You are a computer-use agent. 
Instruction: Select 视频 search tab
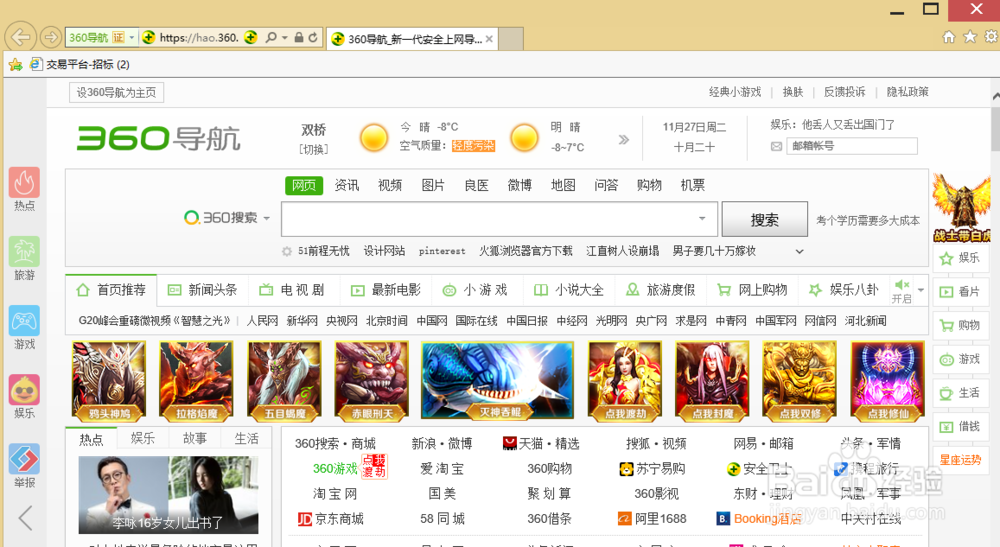point(390,186)
